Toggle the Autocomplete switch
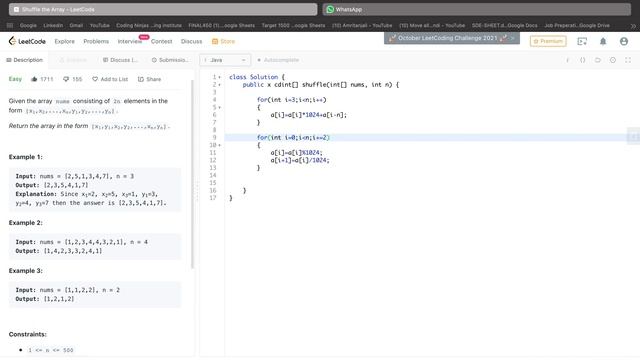Screen dimensions: 640x360 (259, 60)
